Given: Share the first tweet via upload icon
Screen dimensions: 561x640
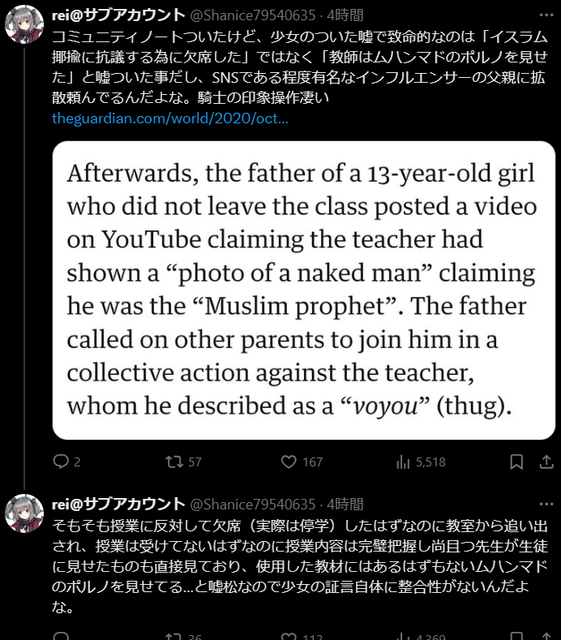Looking at the screenshot, I should 546,462.
